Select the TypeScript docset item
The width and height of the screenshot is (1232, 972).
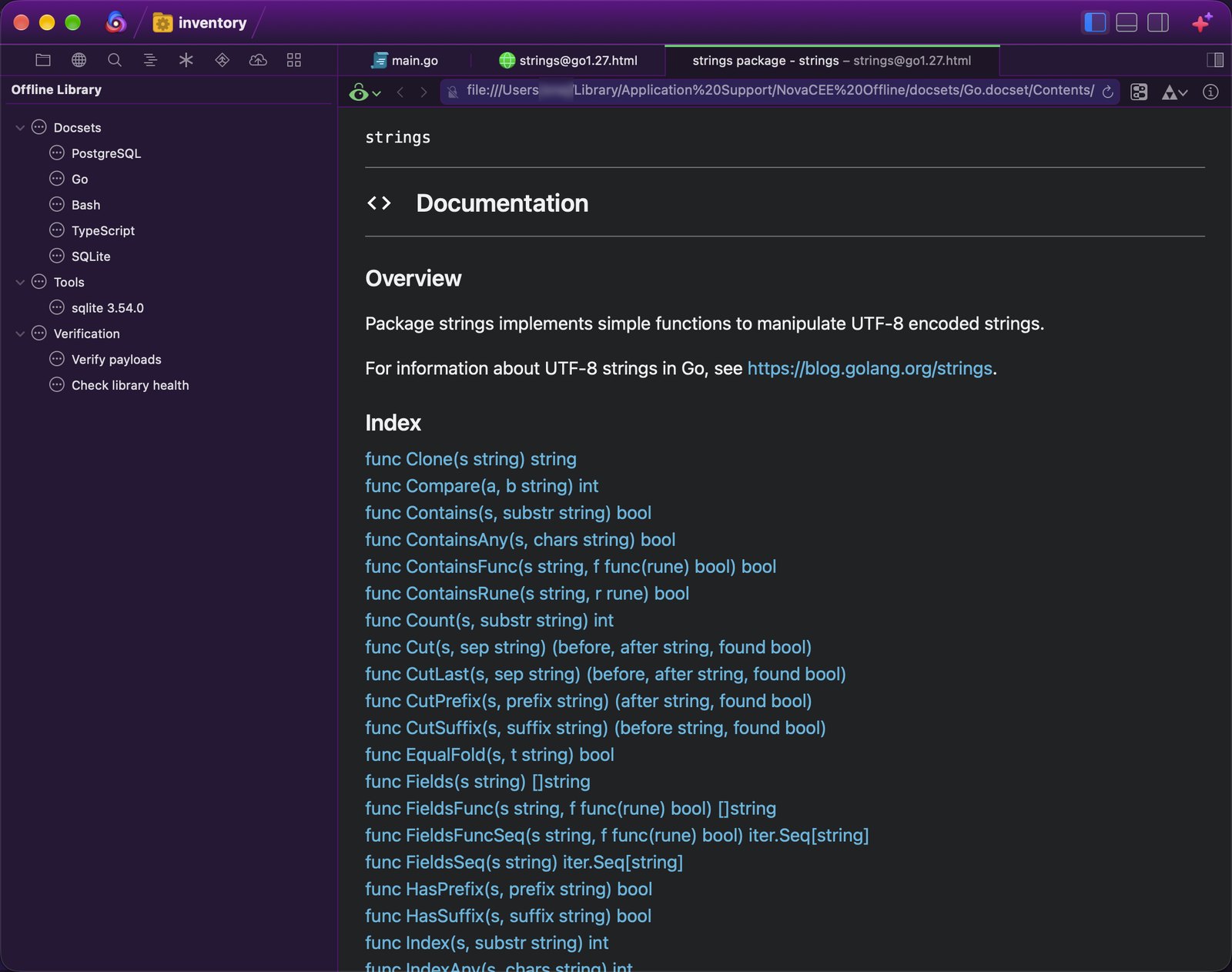[103, 230]
